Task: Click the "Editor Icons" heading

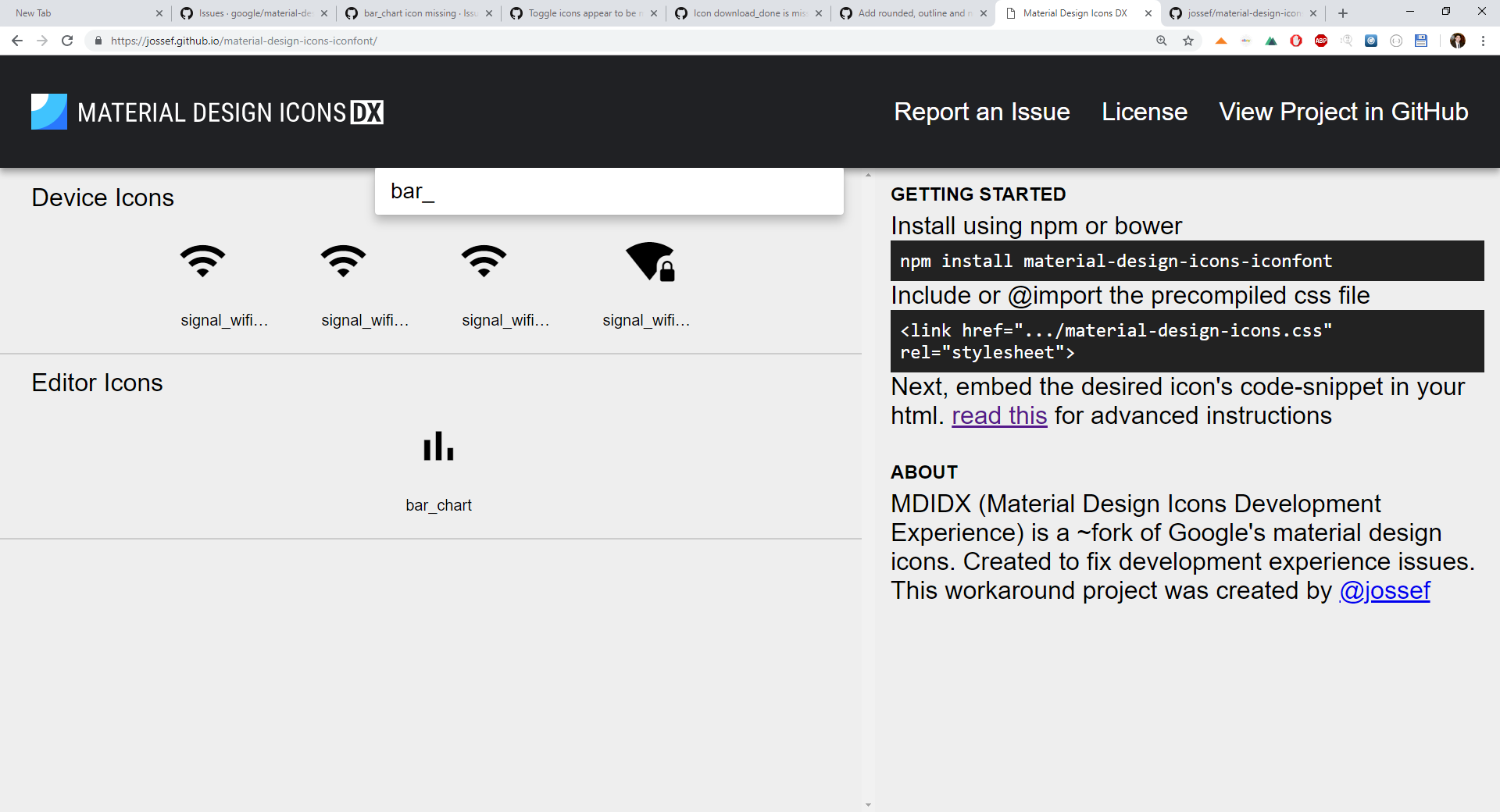Action: [x=97, y=383]
